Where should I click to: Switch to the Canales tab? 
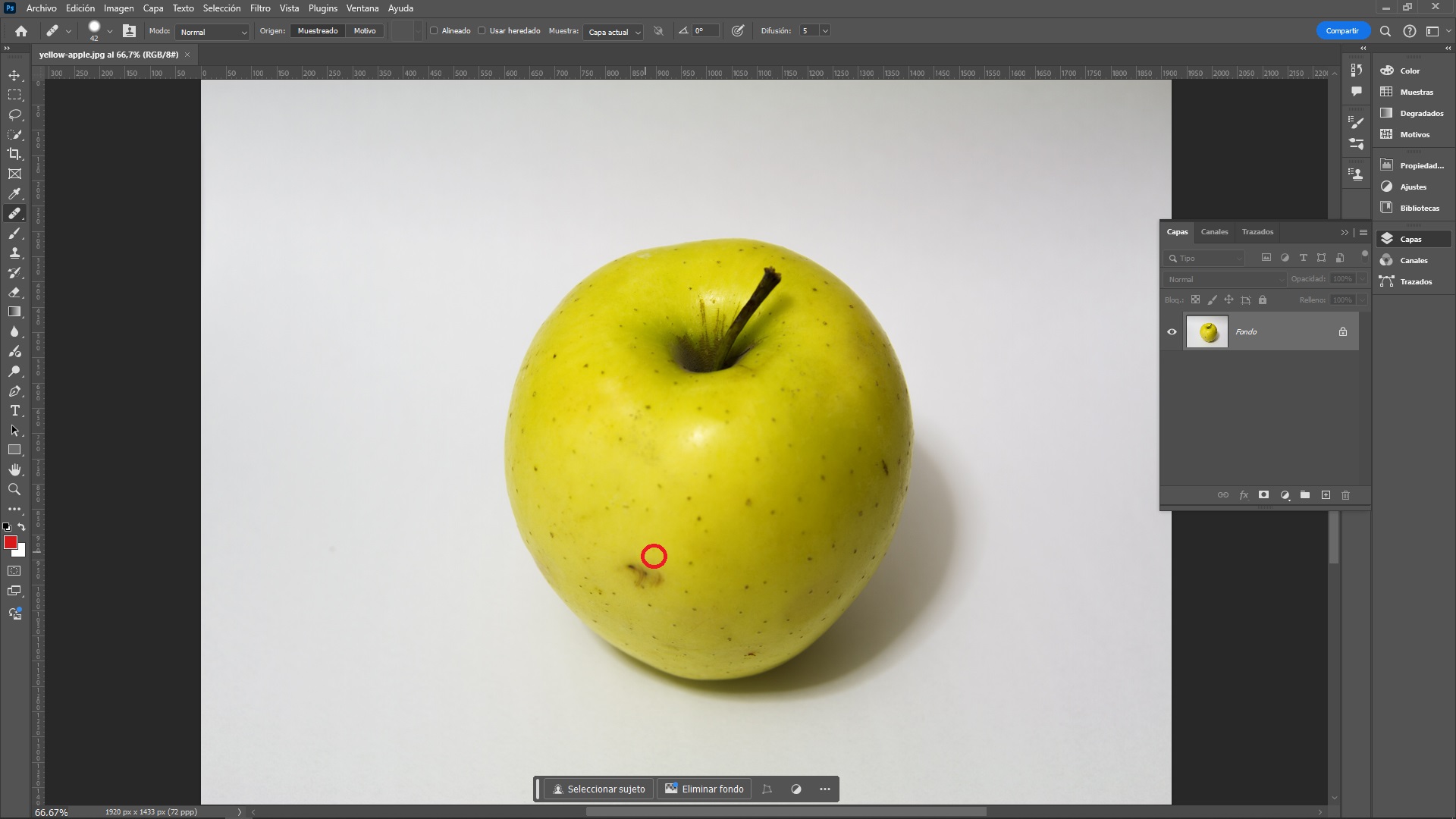pyautogui.click(x=1214, y=232)
